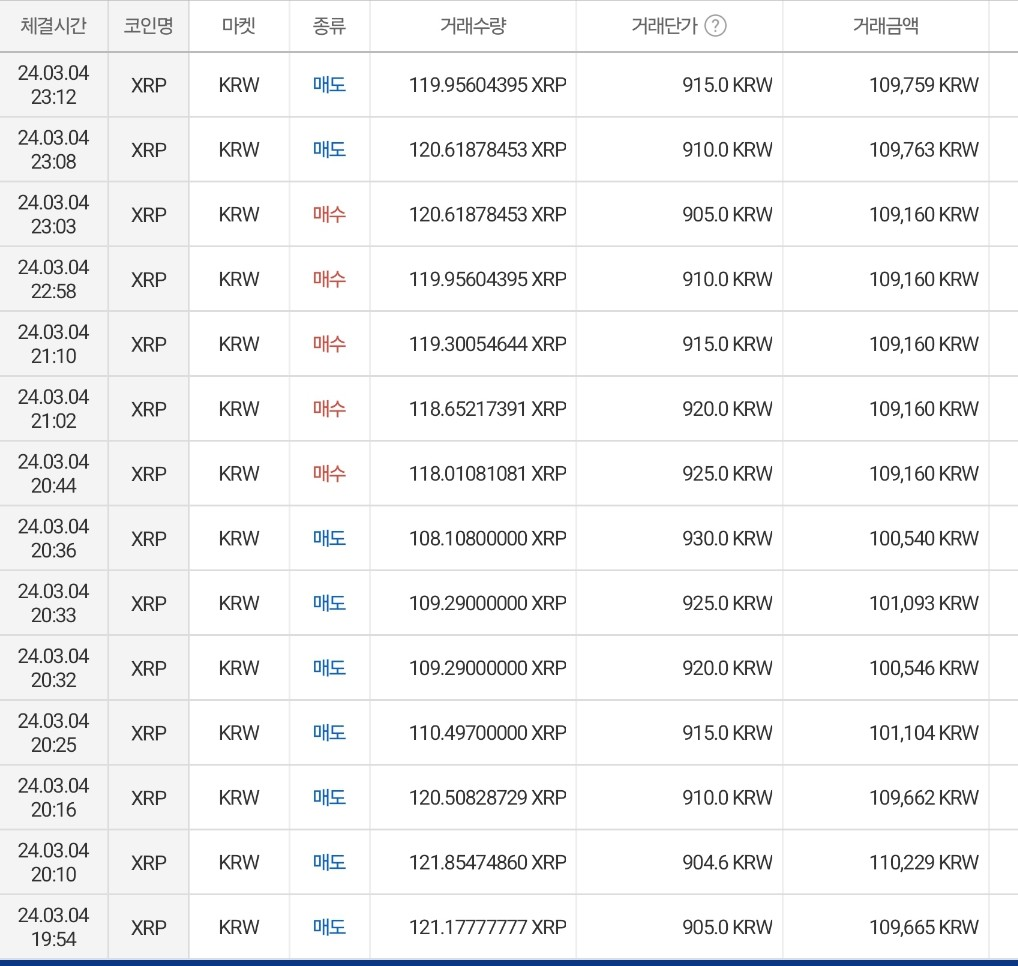Select quantity 110.49700000 XRP
The height and width of the screenshot is (966, 1018).
click(488, 733)
